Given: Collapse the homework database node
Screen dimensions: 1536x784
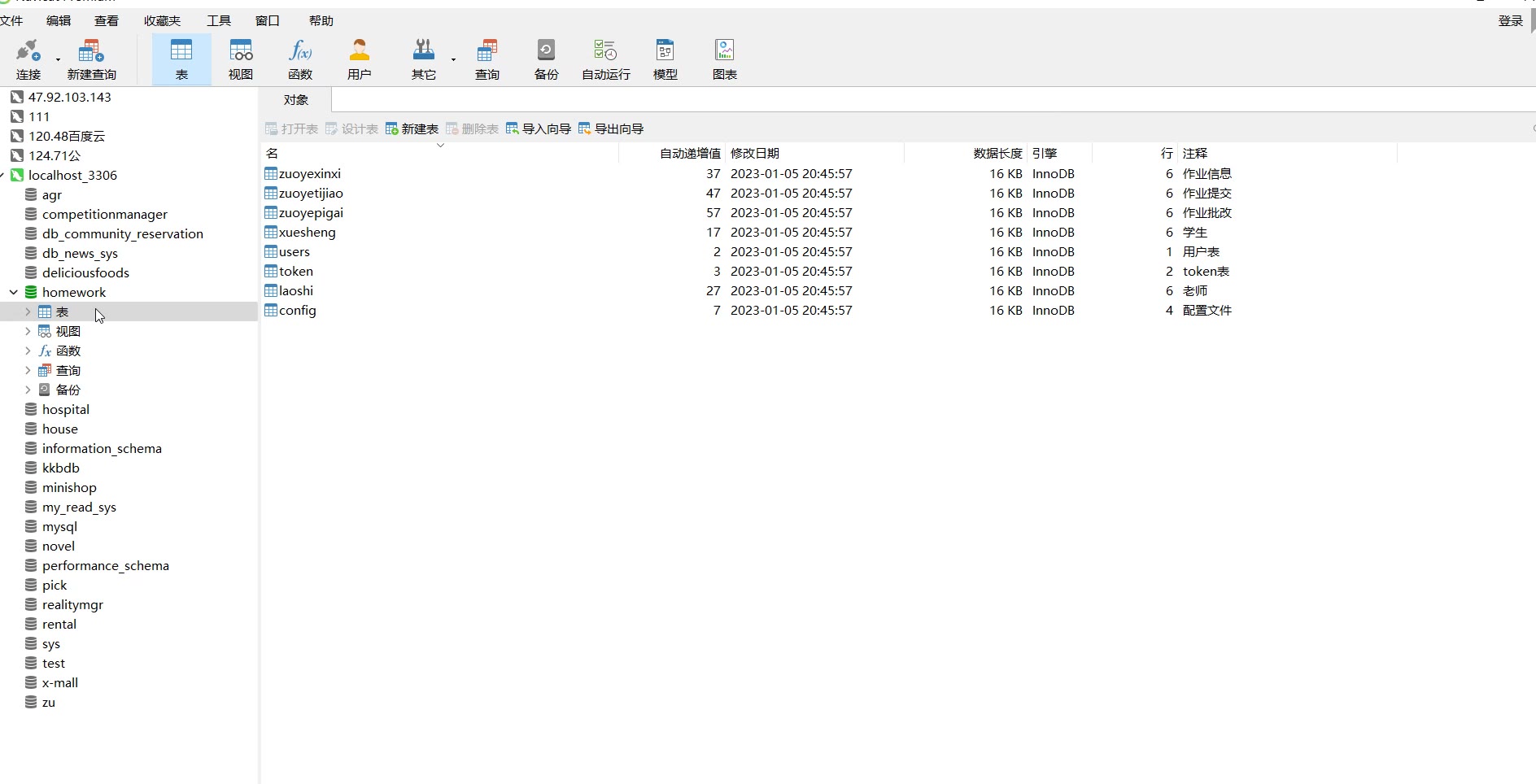Looking at the screenshot, I should 14,292.
